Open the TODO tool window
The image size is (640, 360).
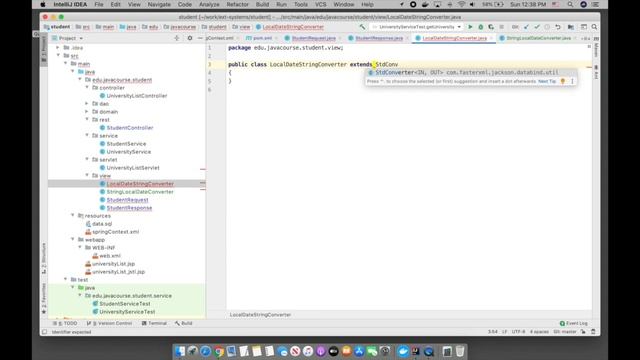click(x=65, y=323)
